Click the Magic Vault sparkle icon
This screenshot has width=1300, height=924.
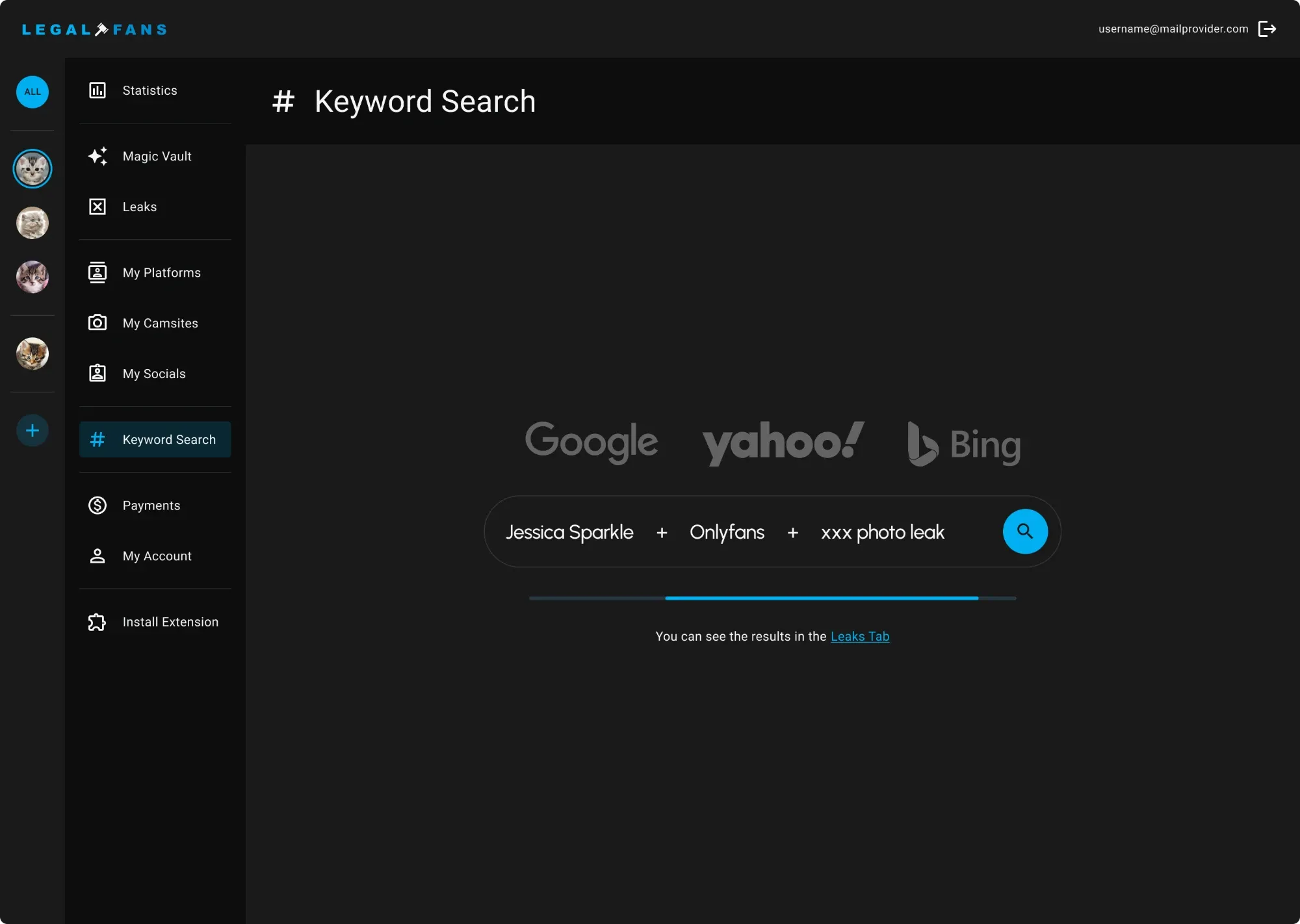pyautogui.click(x=97, y=156)
